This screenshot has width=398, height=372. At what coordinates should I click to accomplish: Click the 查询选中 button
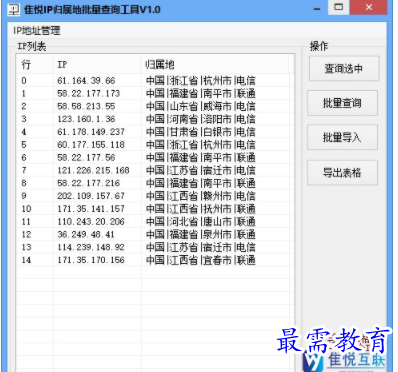(344, 69)
